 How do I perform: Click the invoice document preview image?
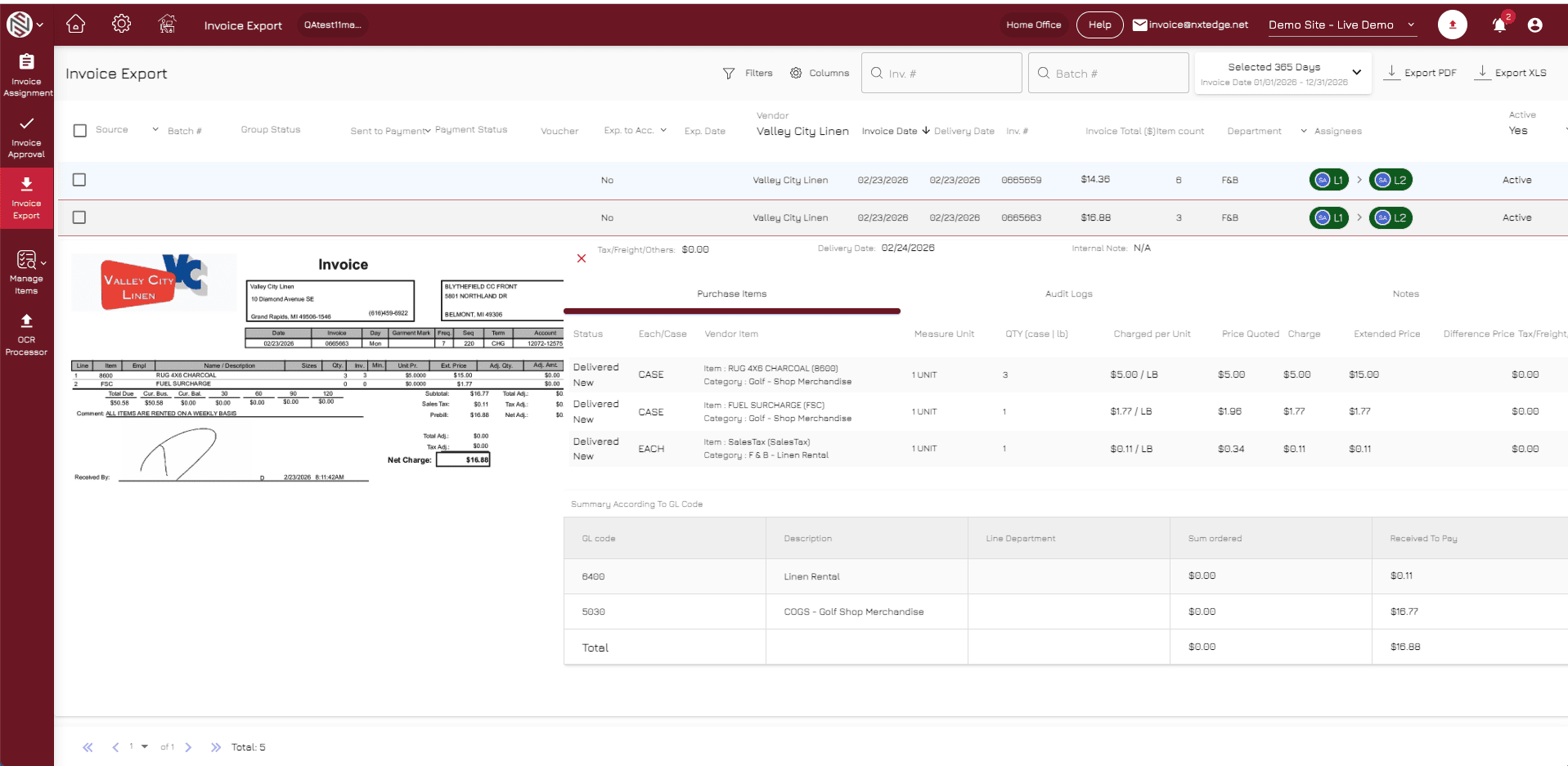point(317,368)
